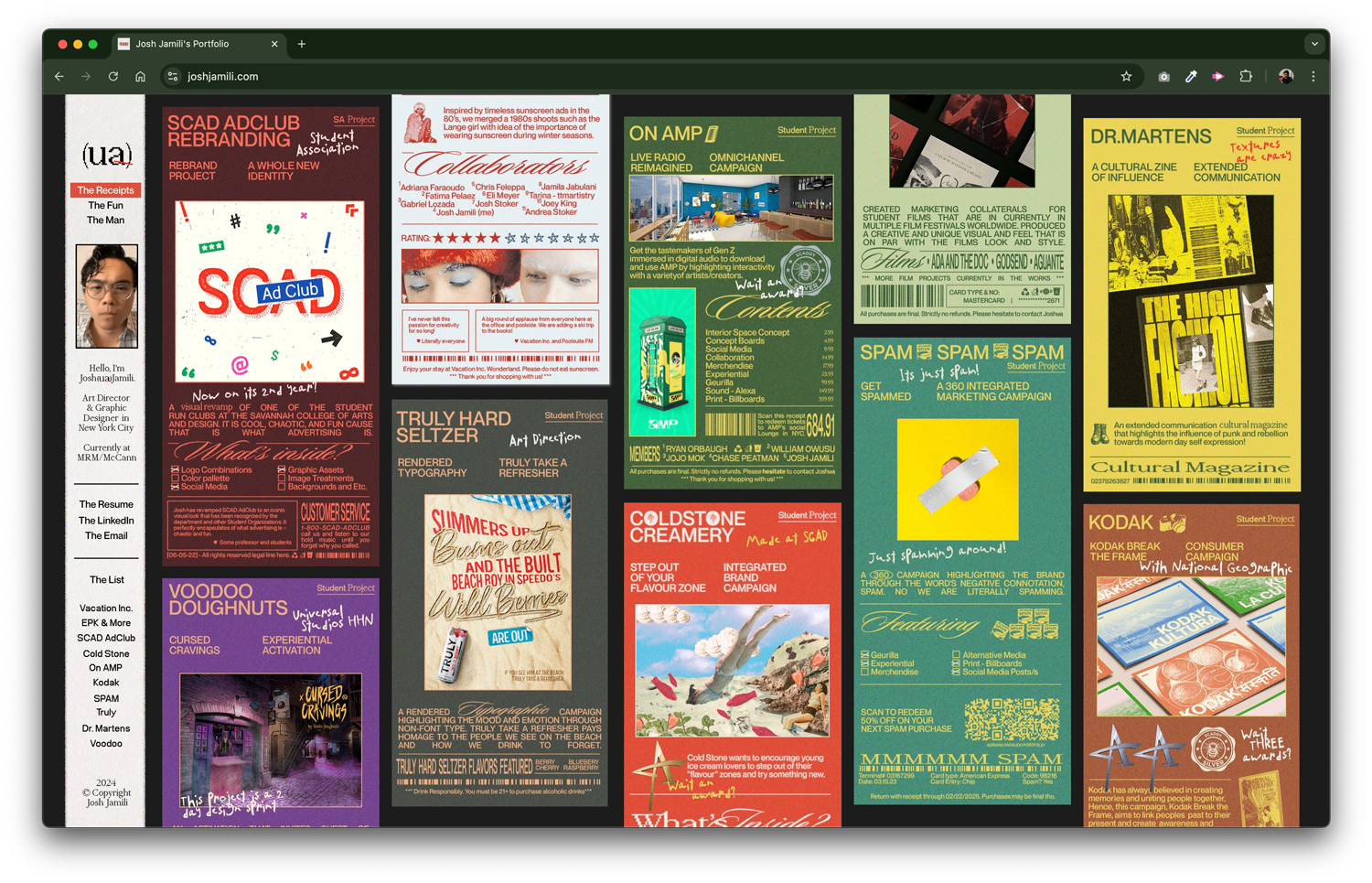Go to the browser home icon

[x=140, y=77]
